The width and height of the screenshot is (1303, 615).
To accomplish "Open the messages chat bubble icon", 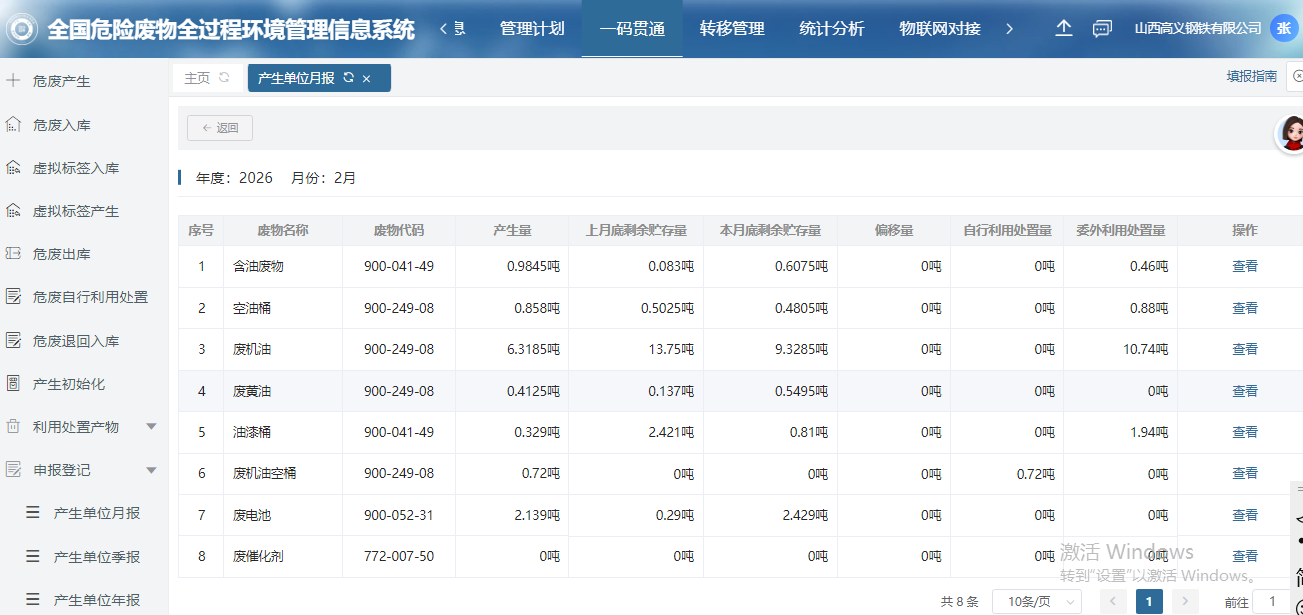I will tap(1102, 29).
